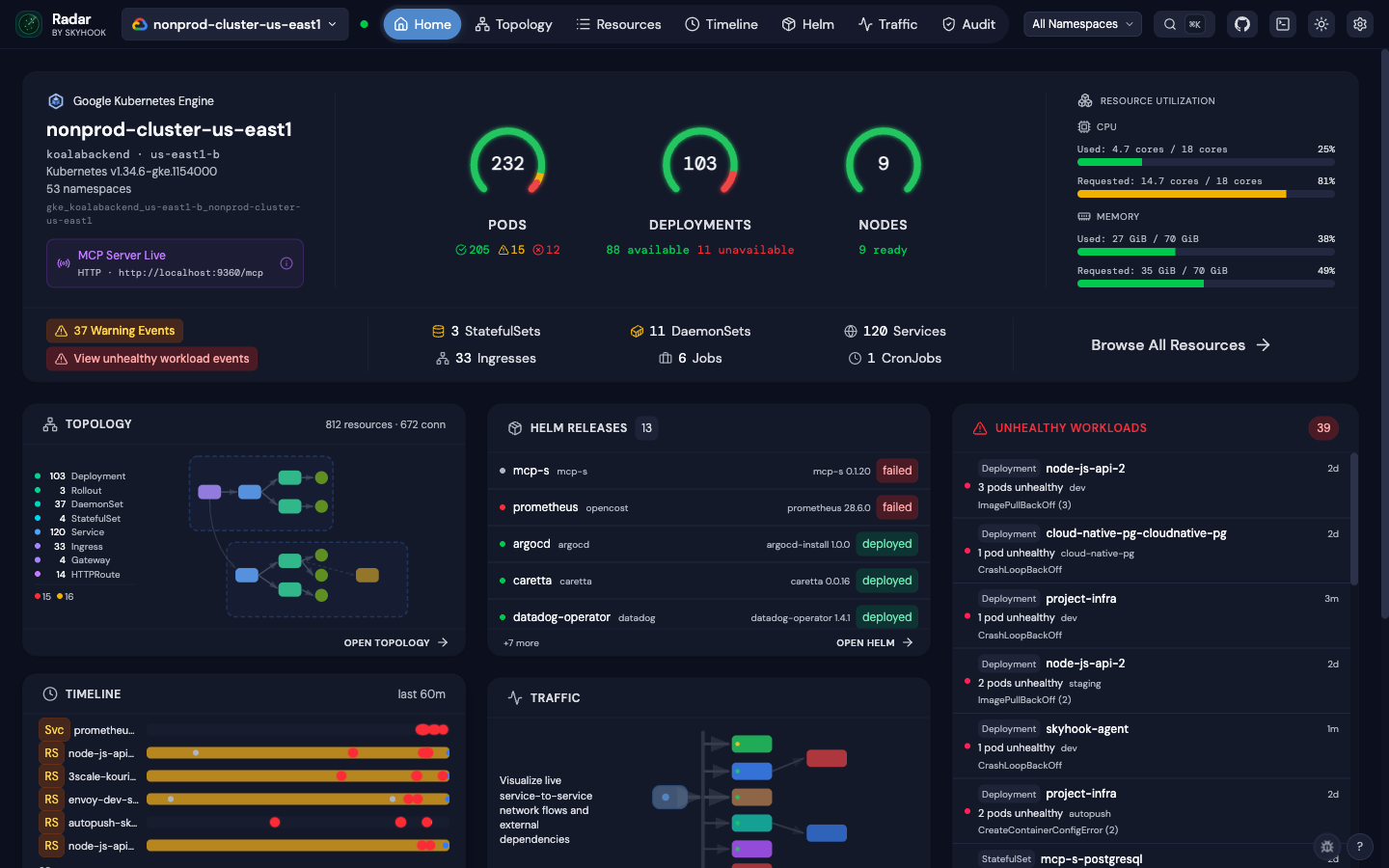Click the Open Topology link

pos(396,642)
